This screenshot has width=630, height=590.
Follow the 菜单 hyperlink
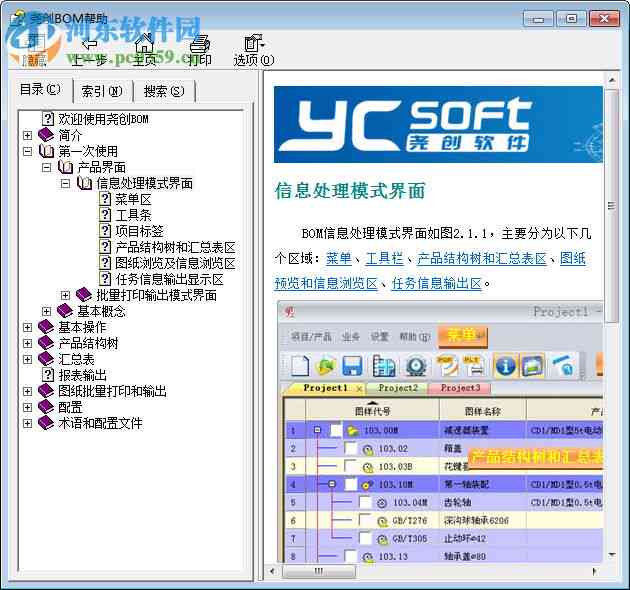tap(339, 258)
